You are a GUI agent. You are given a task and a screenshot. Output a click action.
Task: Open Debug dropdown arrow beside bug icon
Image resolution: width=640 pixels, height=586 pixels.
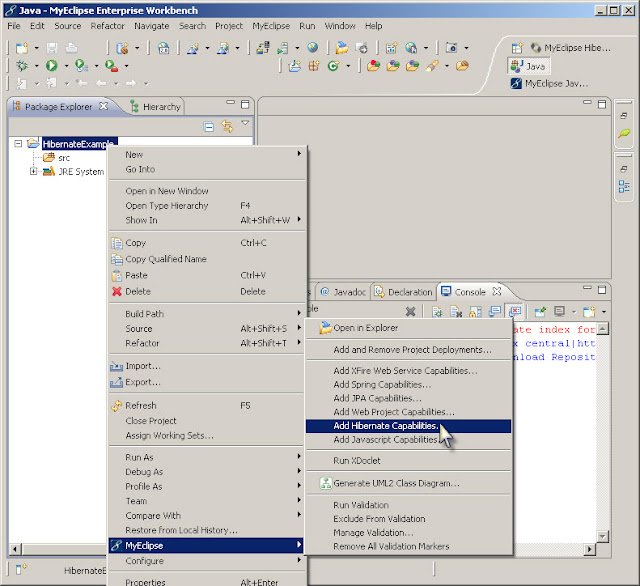point(36,66)
